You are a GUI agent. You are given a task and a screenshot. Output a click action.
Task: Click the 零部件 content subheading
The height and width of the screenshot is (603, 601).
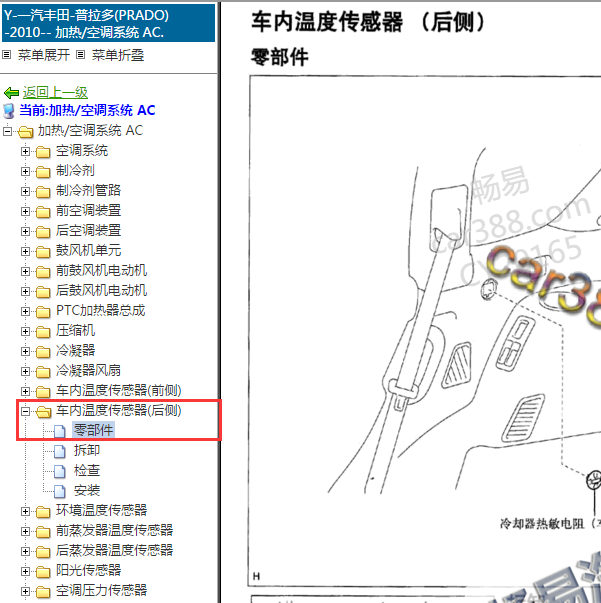click(x=280, y=57)
